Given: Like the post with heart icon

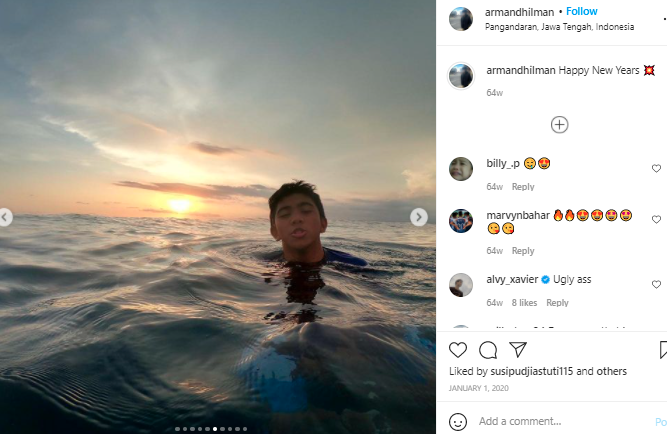Looking at the screenshot, I should click(458, 350).
